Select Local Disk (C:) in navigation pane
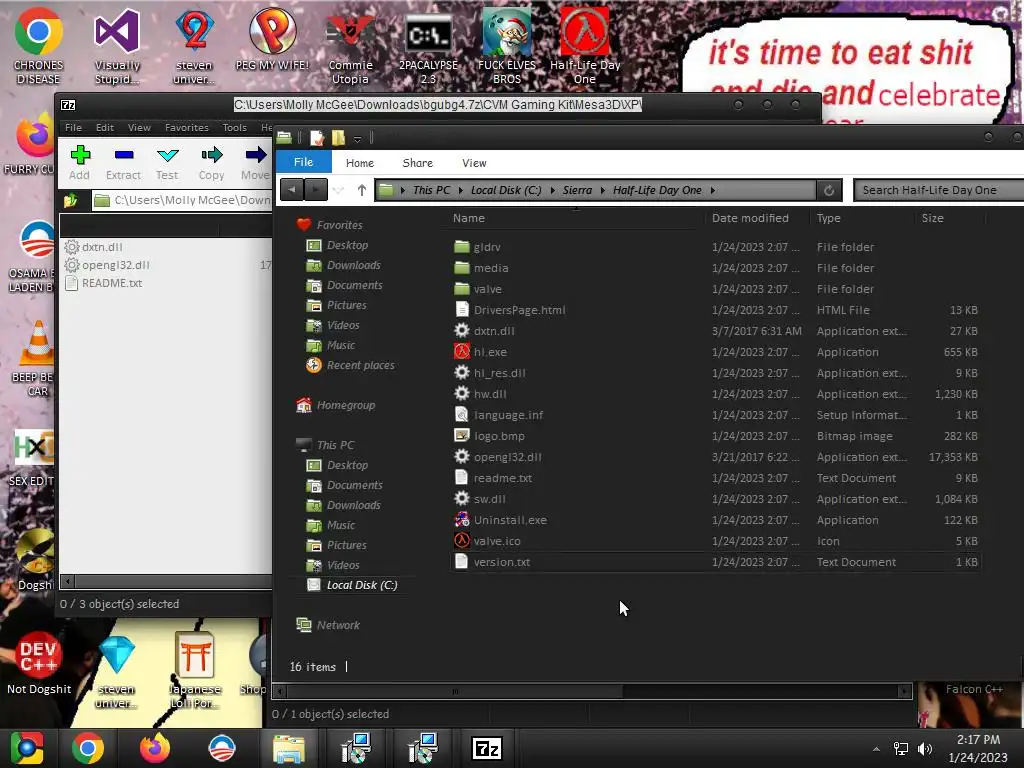This screenshot has width=1024, height=768. (362, 585)
